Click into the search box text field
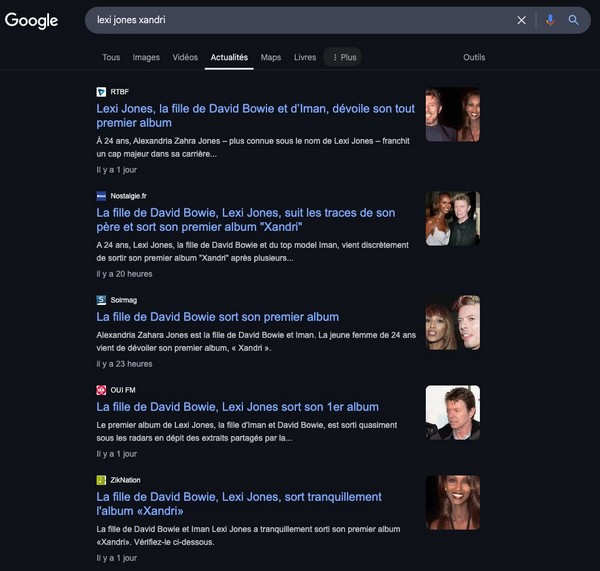 (x=300, y=20)
